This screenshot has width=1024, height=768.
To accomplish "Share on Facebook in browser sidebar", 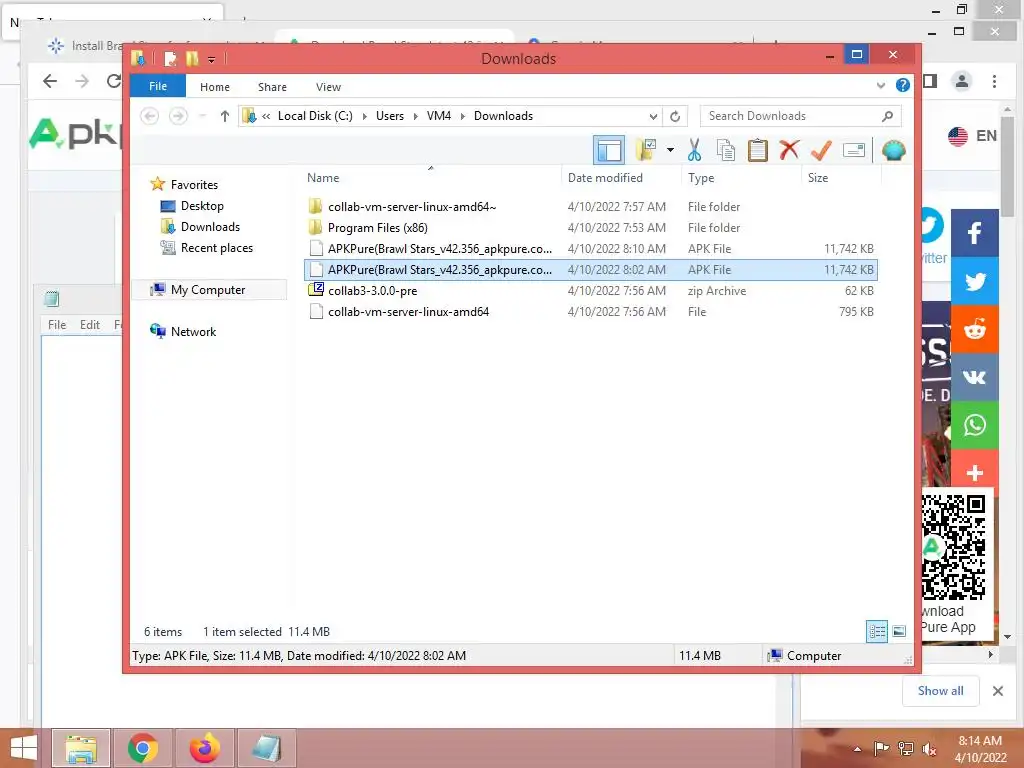I will click(x=974, y=233).
